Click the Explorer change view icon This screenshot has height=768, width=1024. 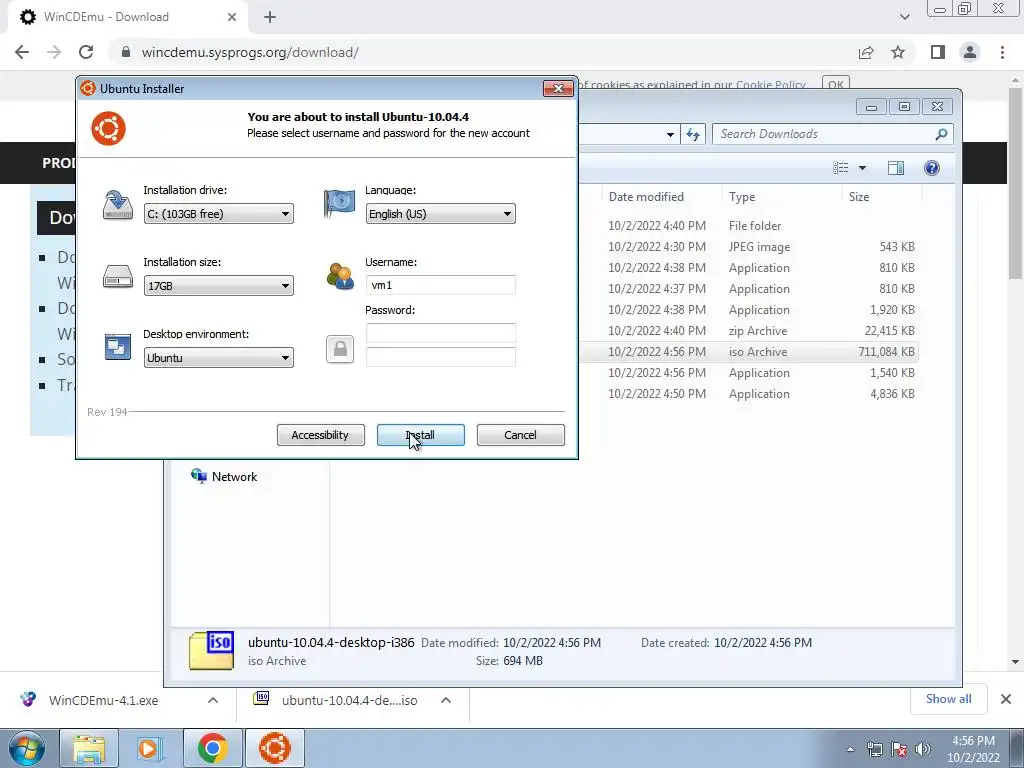[x=840, y=168]
